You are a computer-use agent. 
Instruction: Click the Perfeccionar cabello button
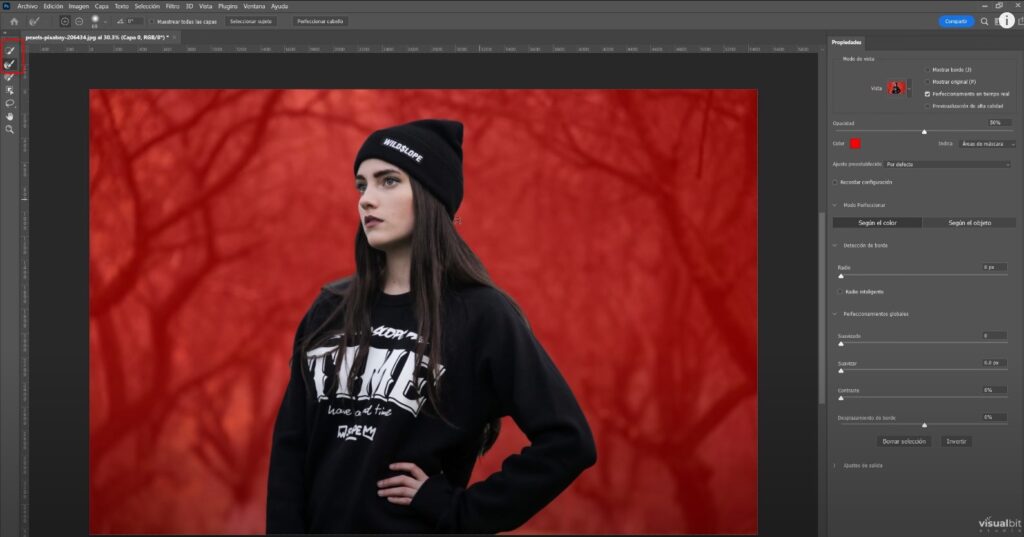320,21
